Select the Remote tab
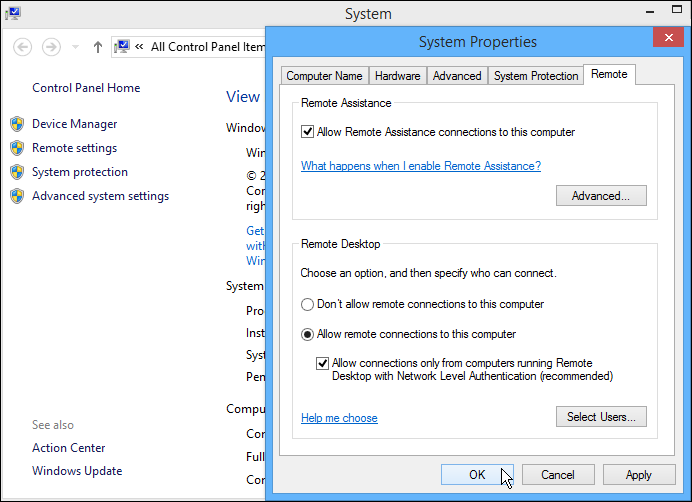Image resolution: width=692 pixels, height=502 pixels. 609,74
